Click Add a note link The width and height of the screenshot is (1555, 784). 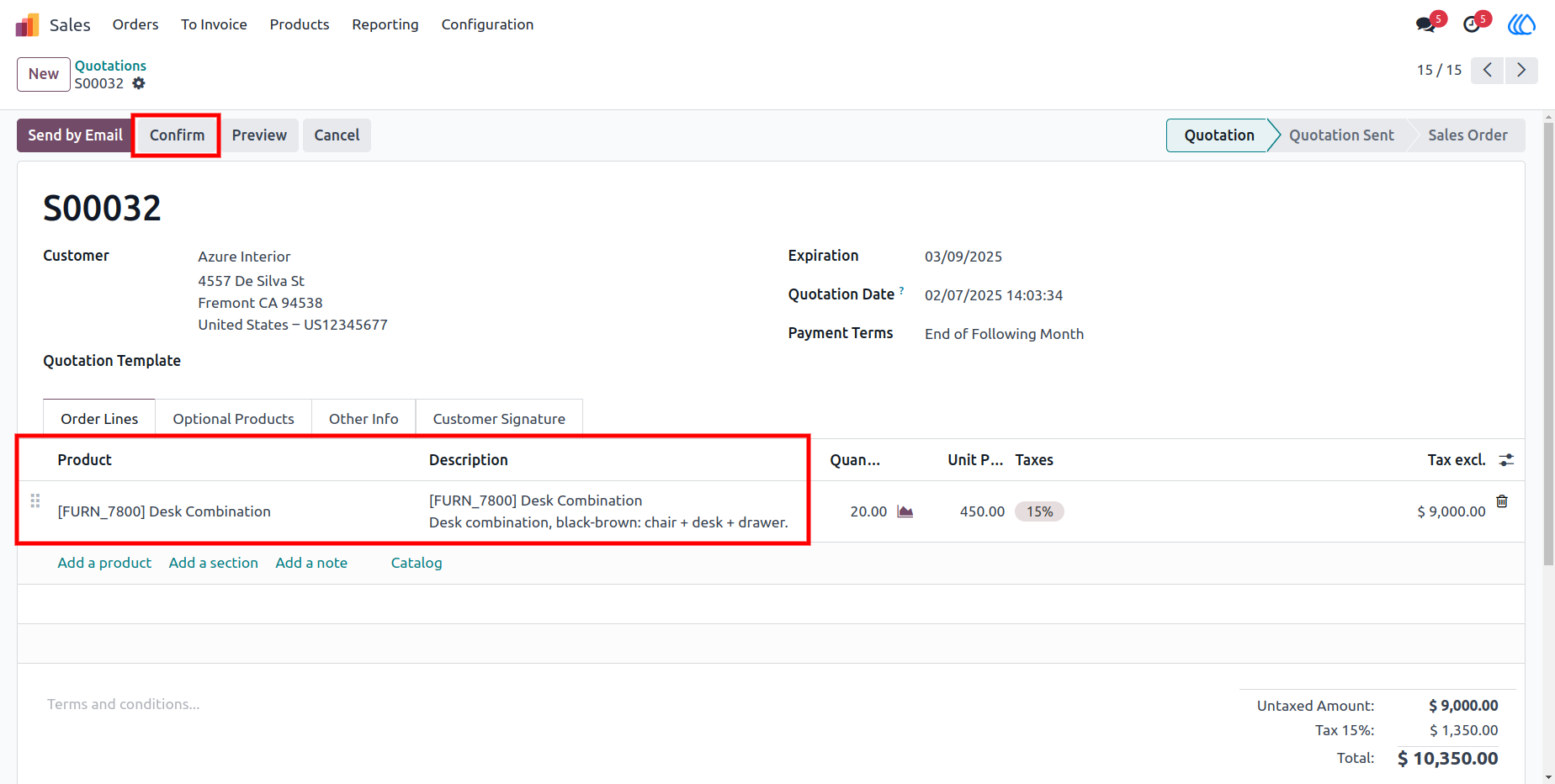[311, 563]
